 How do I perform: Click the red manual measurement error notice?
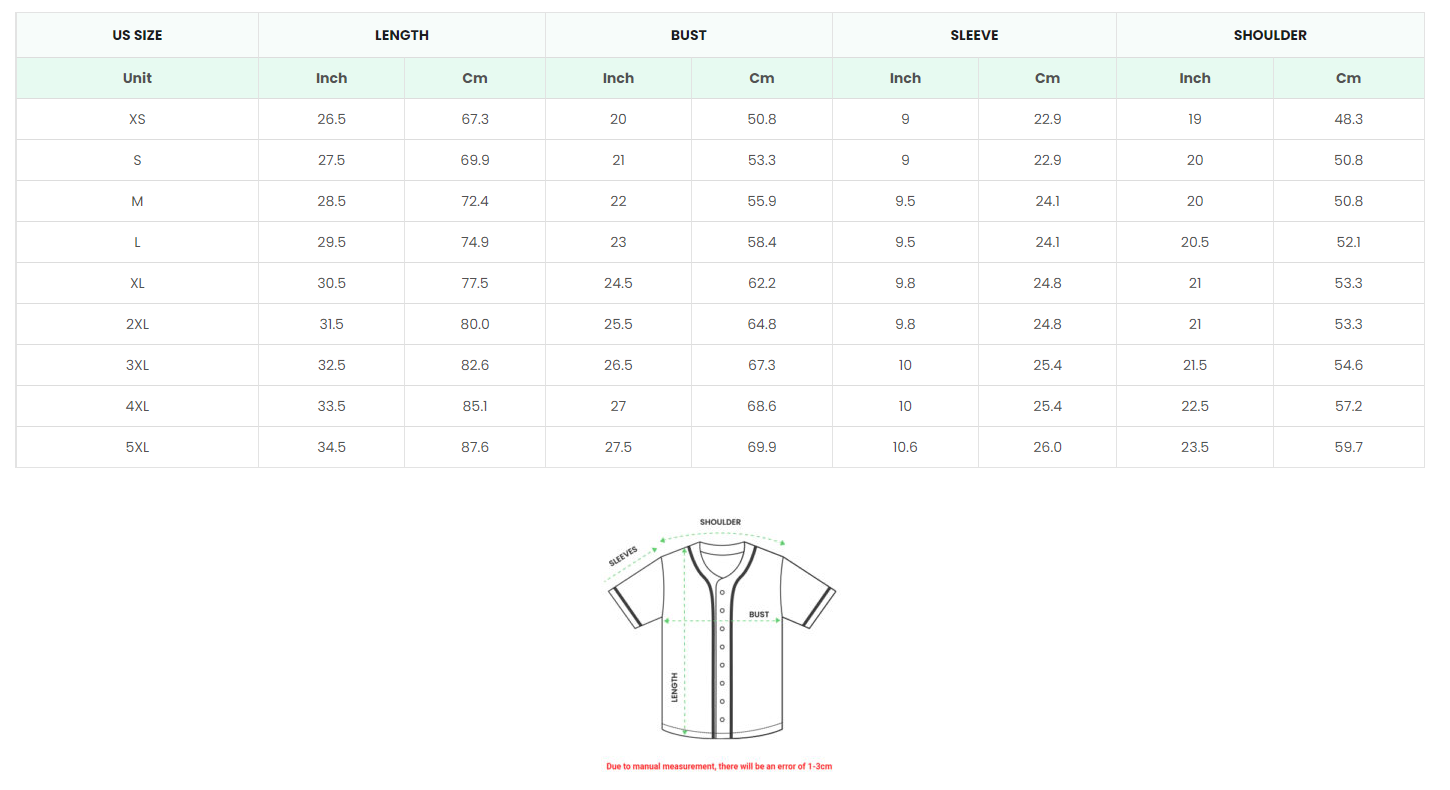(x=719, y=766)
